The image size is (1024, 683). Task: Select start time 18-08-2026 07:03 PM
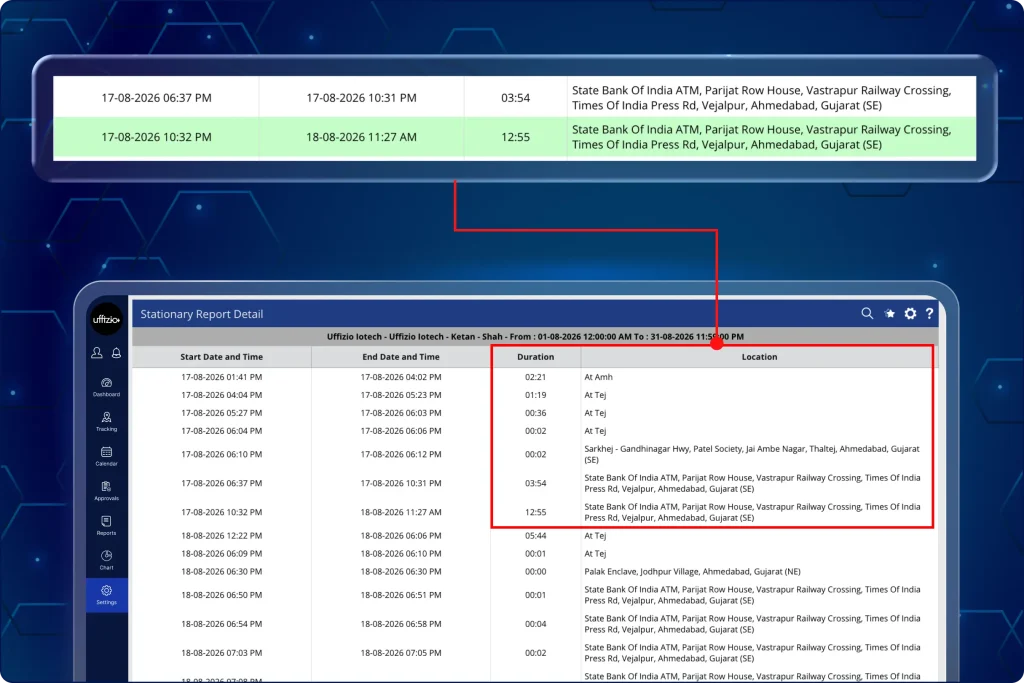click(221, 652)
